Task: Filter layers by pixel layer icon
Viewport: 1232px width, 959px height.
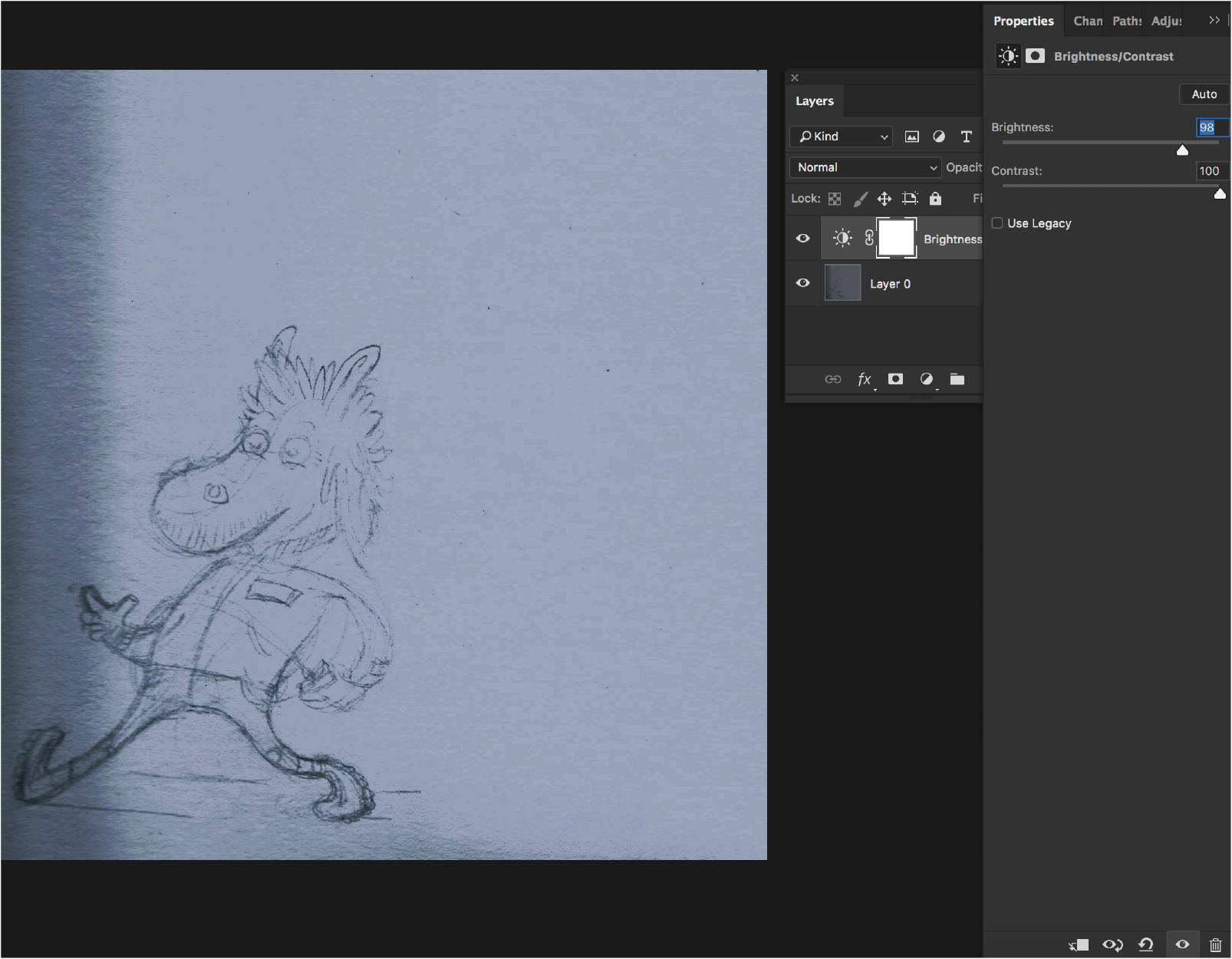Action: pos(912,137)
